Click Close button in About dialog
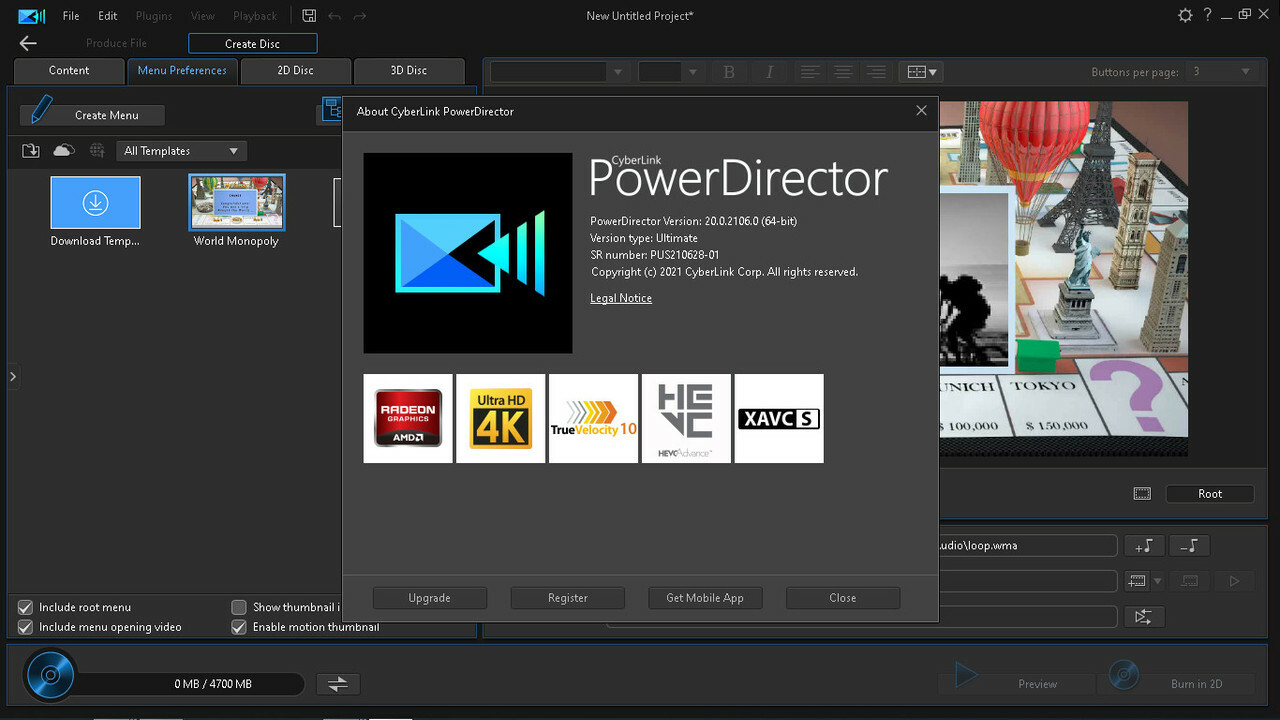1280x720 pixels. click(x=843, y=598)
